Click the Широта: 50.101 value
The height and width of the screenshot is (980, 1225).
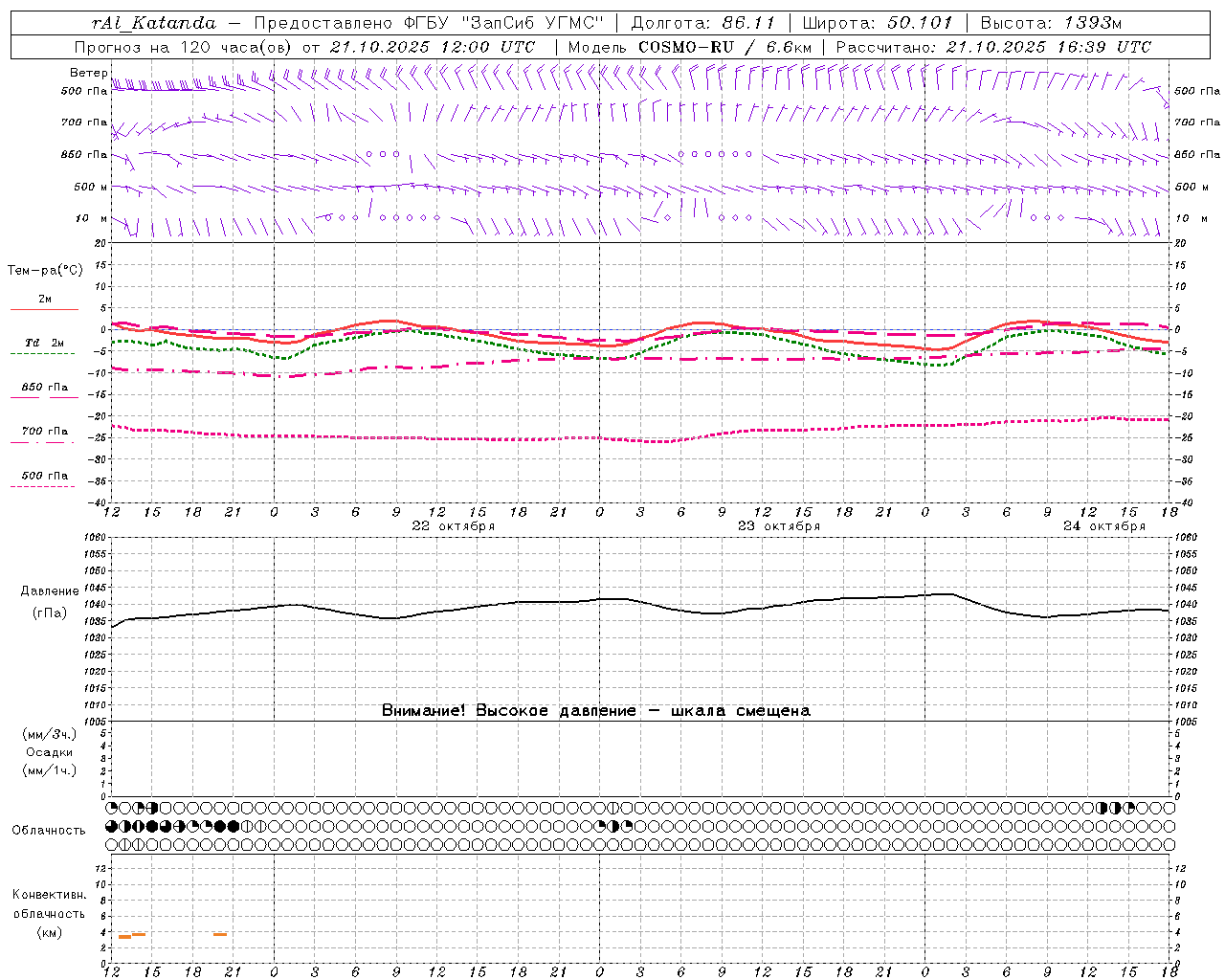pyautogui.click(x=878, y=23)
